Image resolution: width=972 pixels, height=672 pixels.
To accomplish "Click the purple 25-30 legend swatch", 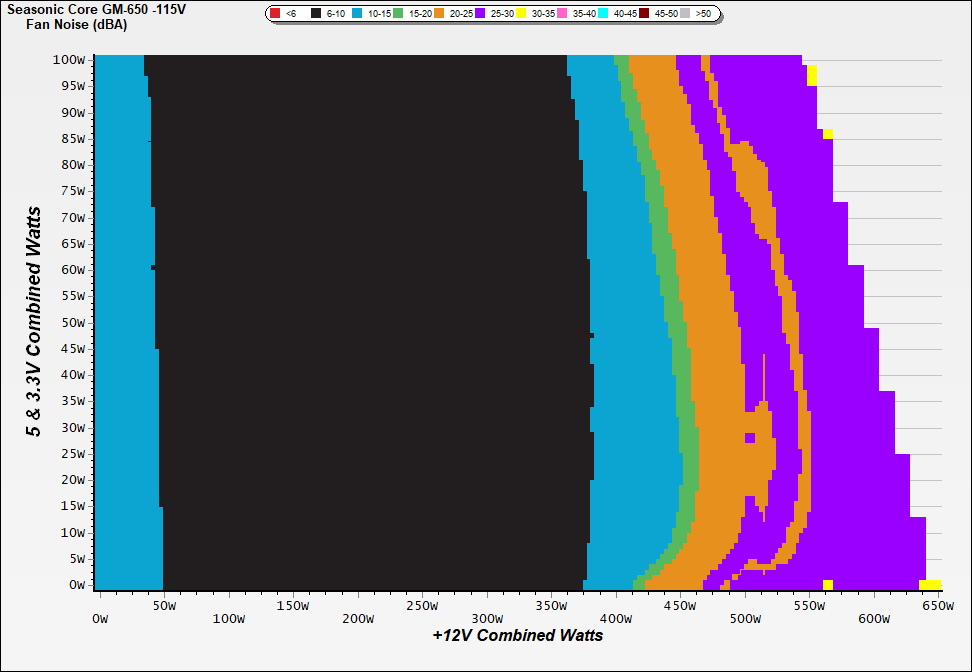I will tap(480, 14).
